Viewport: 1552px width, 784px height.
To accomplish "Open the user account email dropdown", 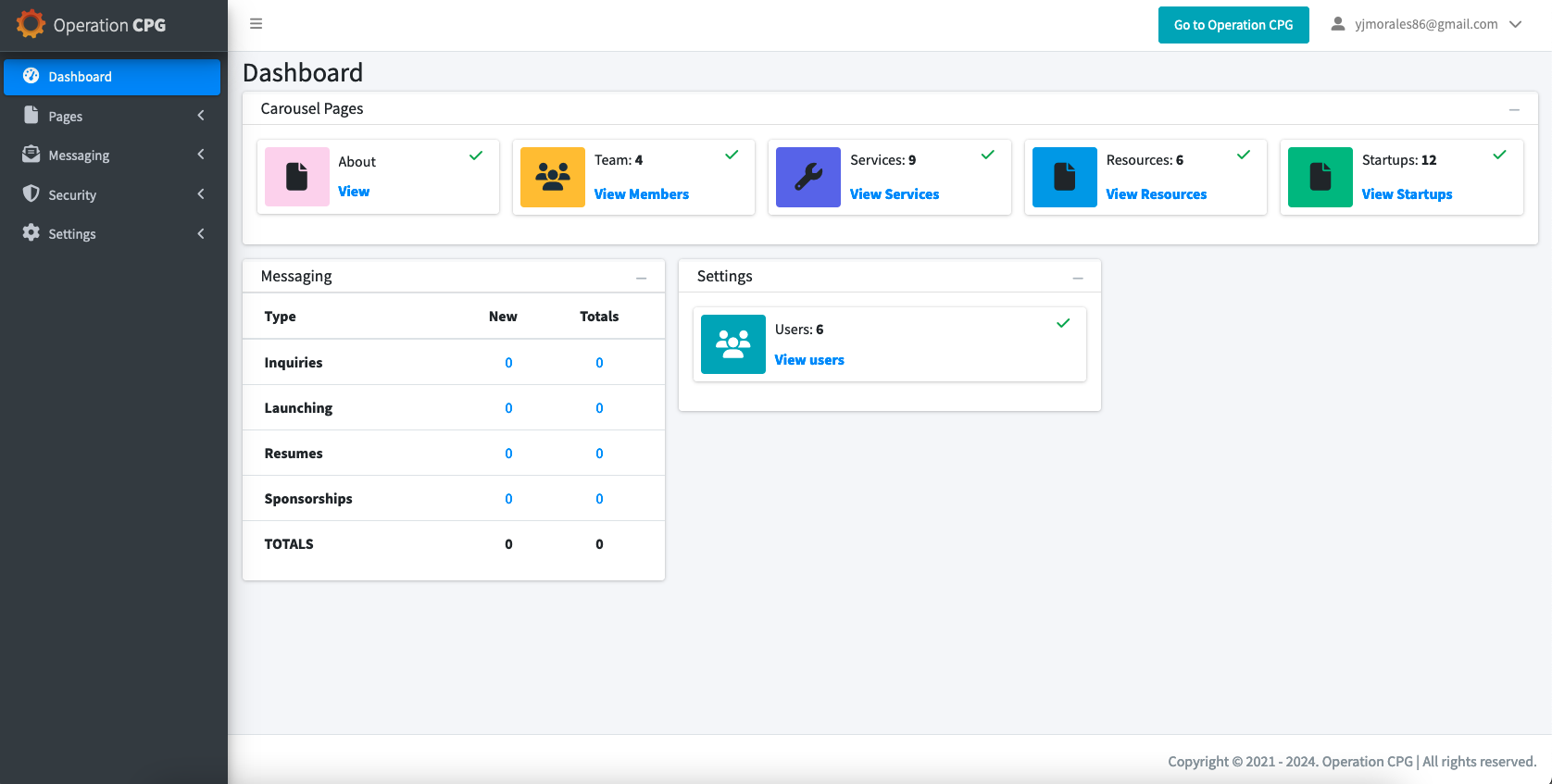I will [1426, 25].
